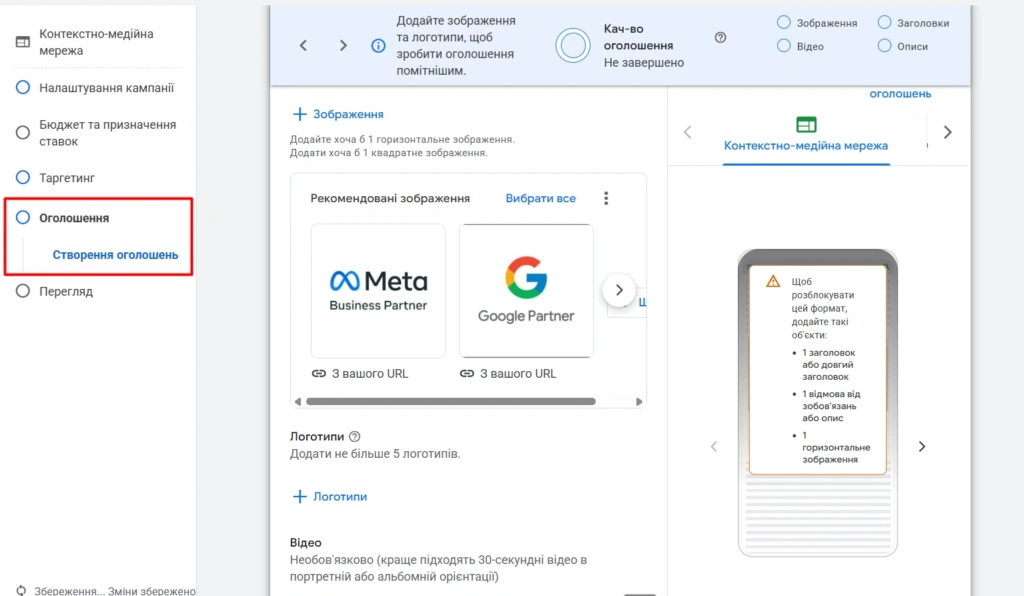Add images via Зображення button
This screenshot has height=596, width=1024.
[x=338, y=114]
